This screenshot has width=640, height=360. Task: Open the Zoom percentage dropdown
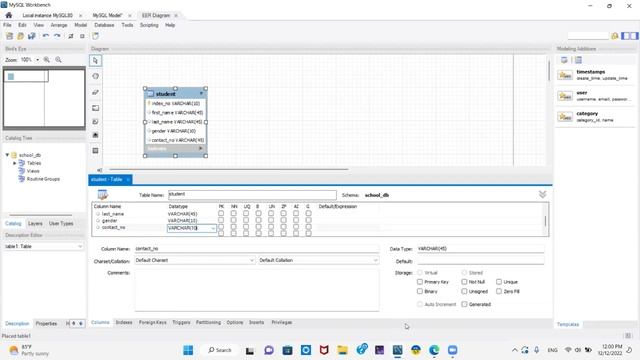38,60
